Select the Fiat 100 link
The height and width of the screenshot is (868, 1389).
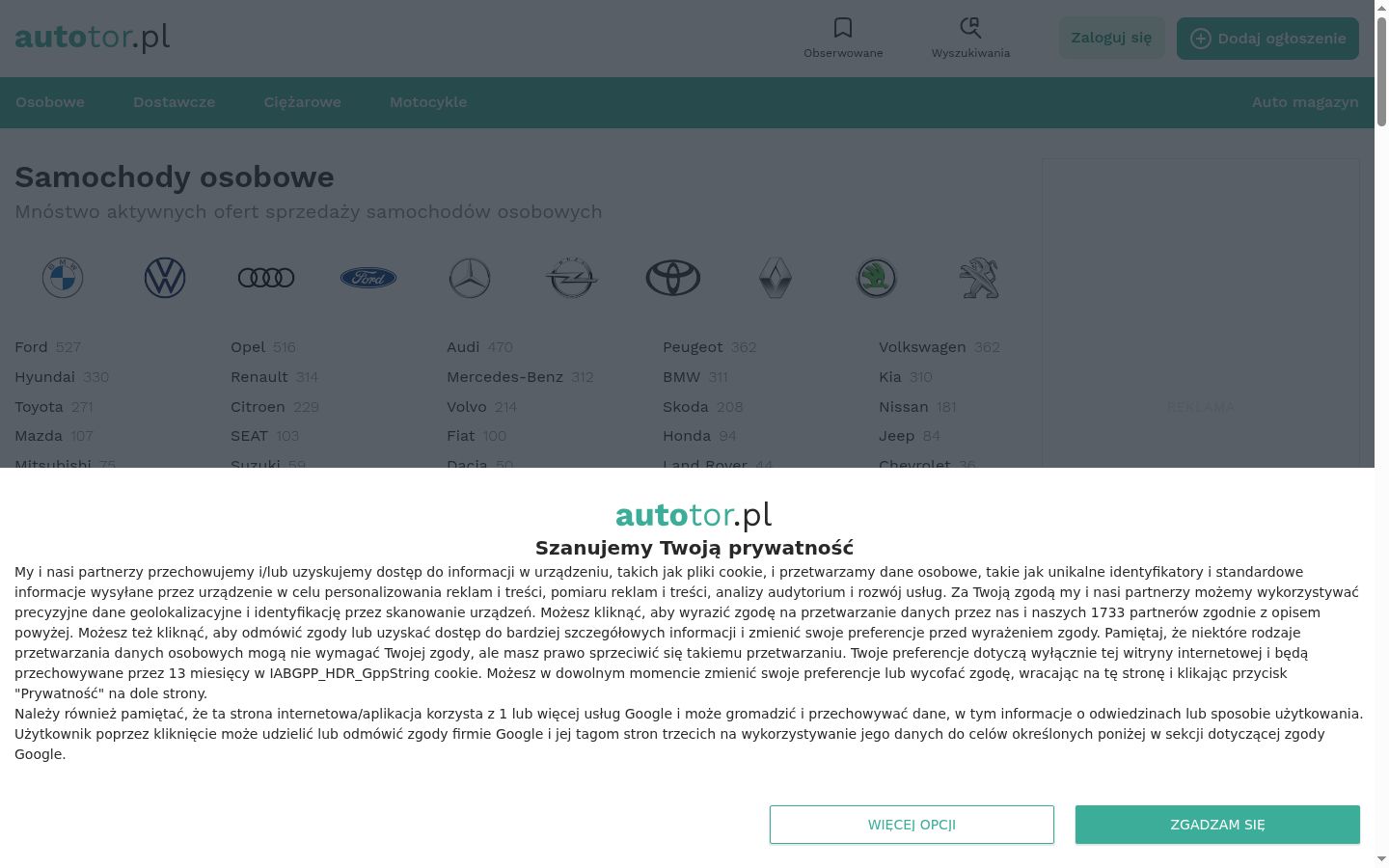point(477,436)
